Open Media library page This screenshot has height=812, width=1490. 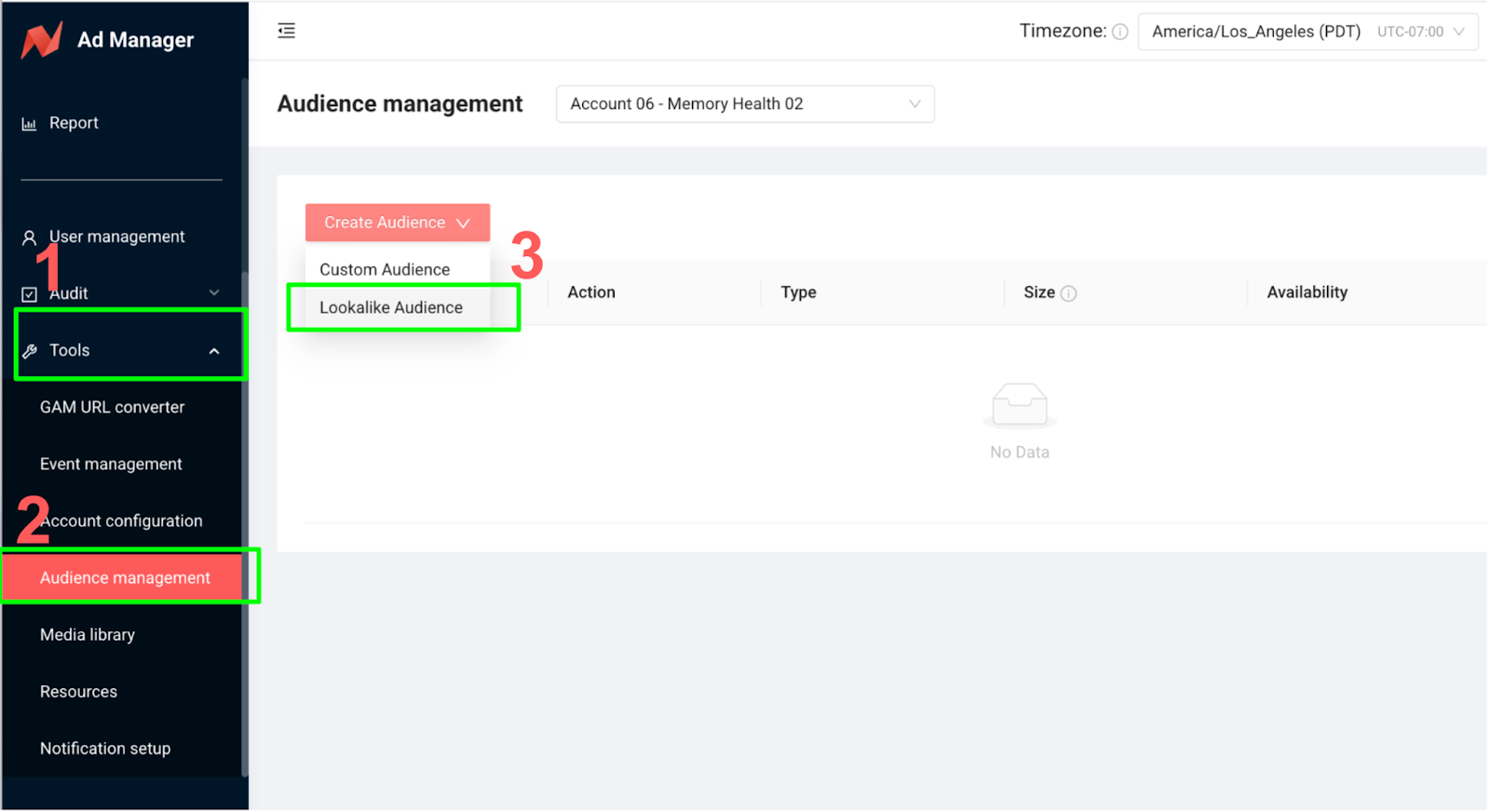pyautogui.click(x=88, y=635)
